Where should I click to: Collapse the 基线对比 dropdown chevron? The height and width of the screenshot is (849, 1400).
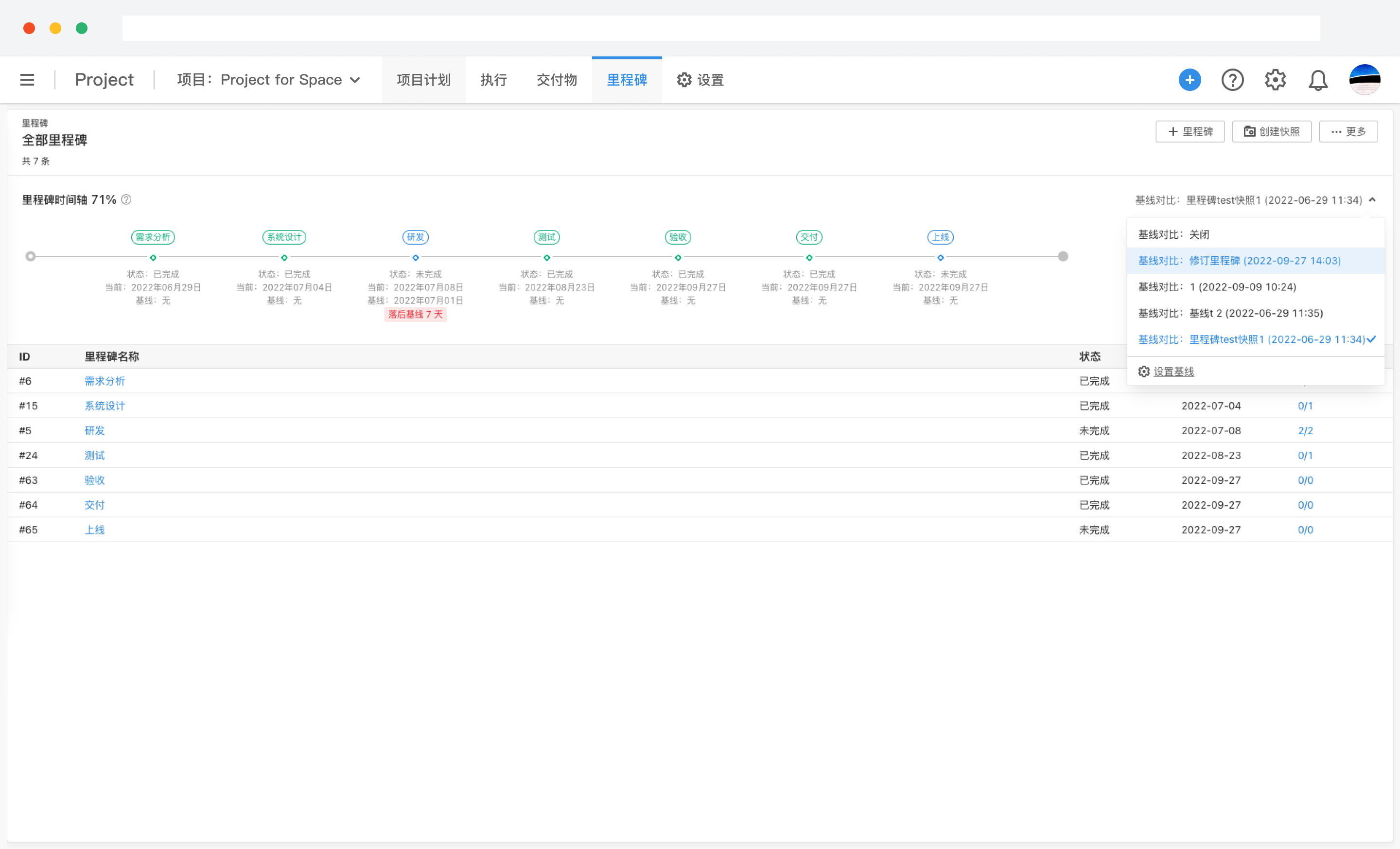pos(1373,199)
